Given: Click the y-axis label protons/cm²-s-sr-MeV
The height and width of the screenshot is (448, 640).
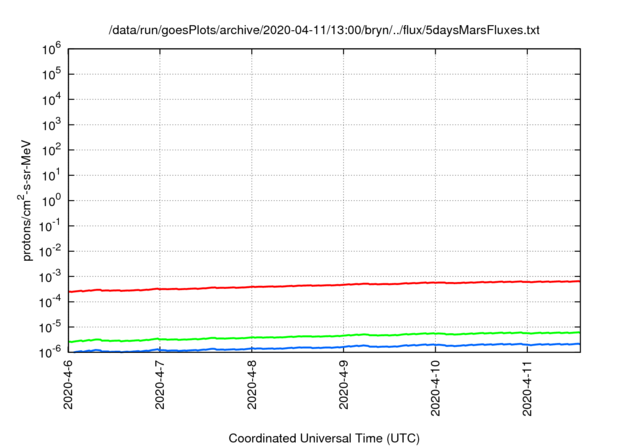Looking at the screenshot, I should coord(25,200).
